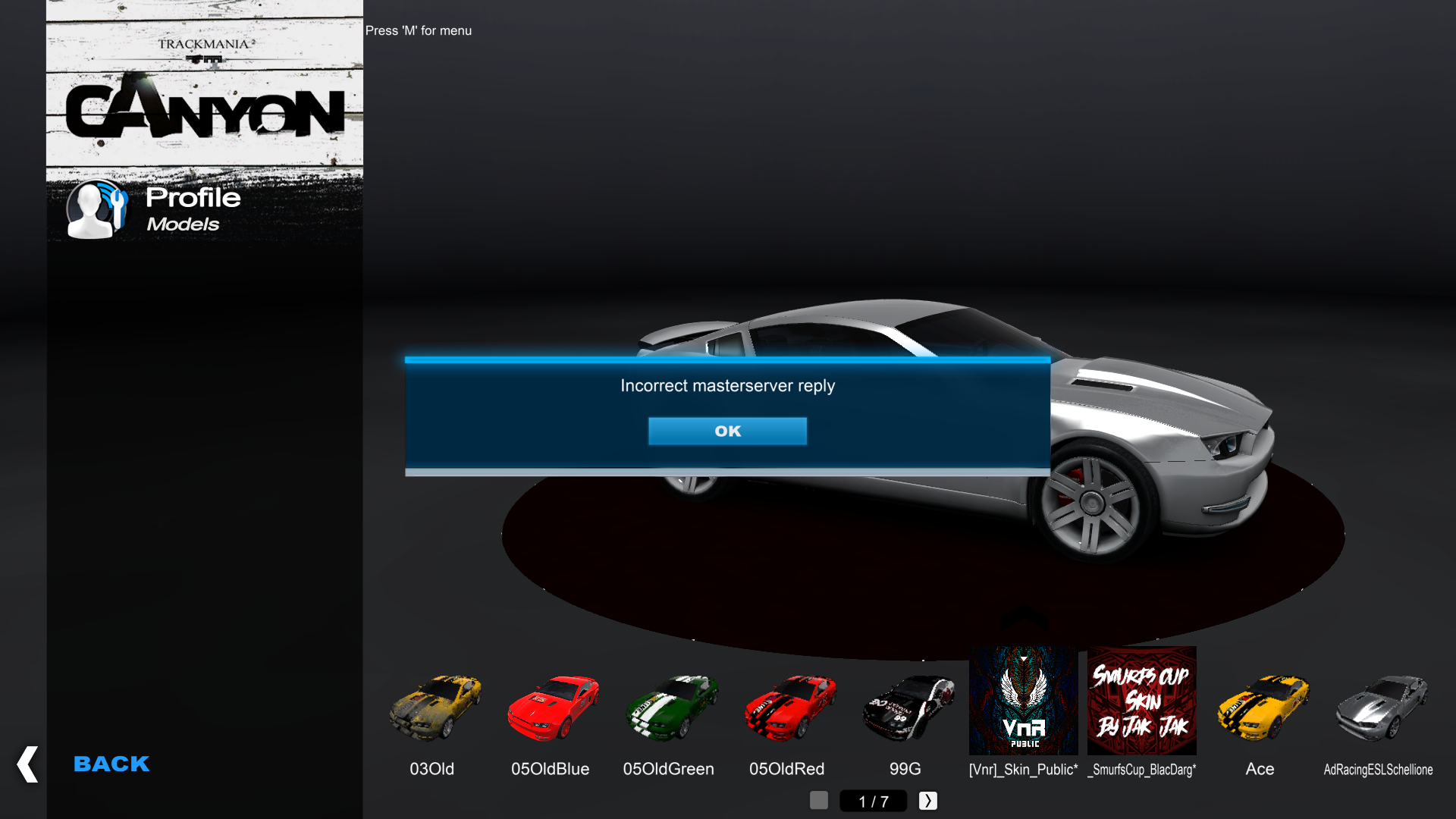Go to the next models page arrow
Image resolution: width=1456 pixels, height=819 pixels.
[928, 801]
